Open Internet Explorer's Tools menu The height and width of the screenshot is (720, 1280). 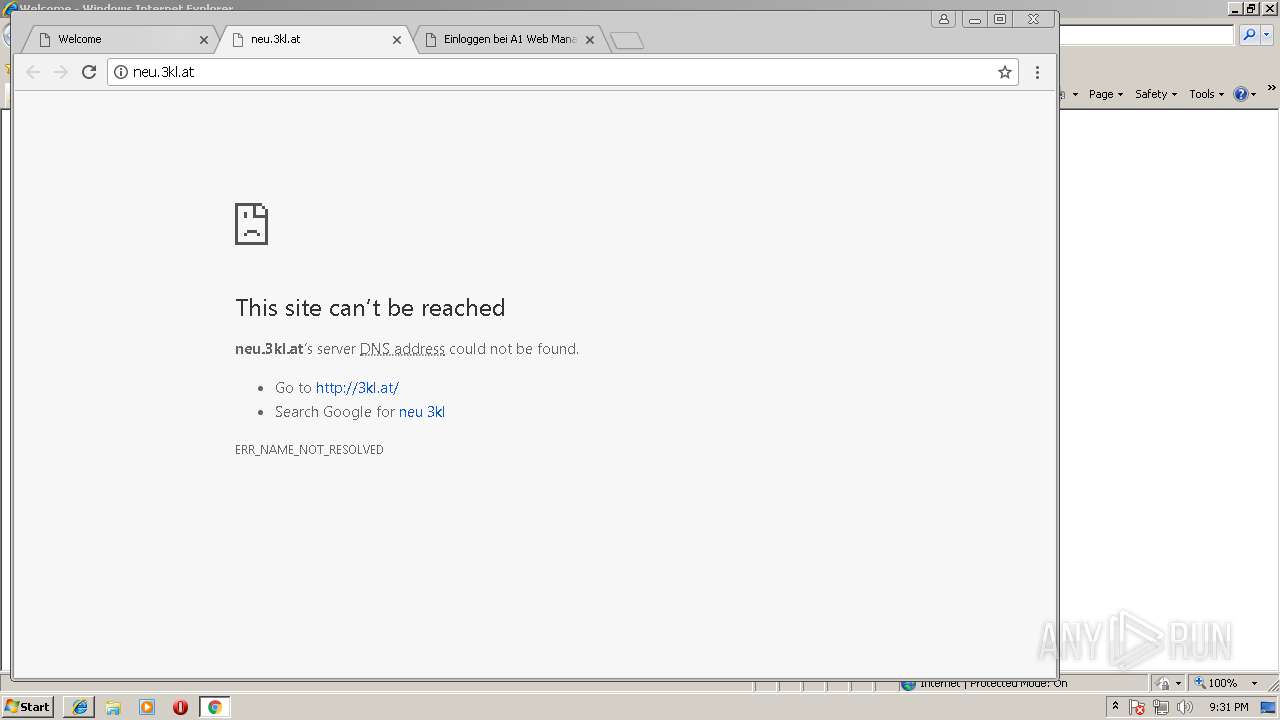pos(1206,94)
